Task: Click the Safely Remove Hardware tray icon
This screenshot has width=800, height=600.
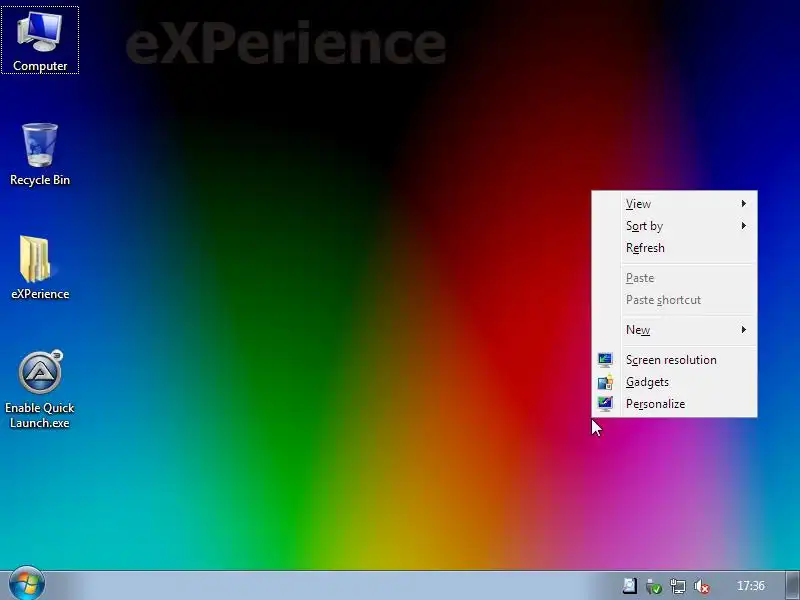Action: pos(653,586)
